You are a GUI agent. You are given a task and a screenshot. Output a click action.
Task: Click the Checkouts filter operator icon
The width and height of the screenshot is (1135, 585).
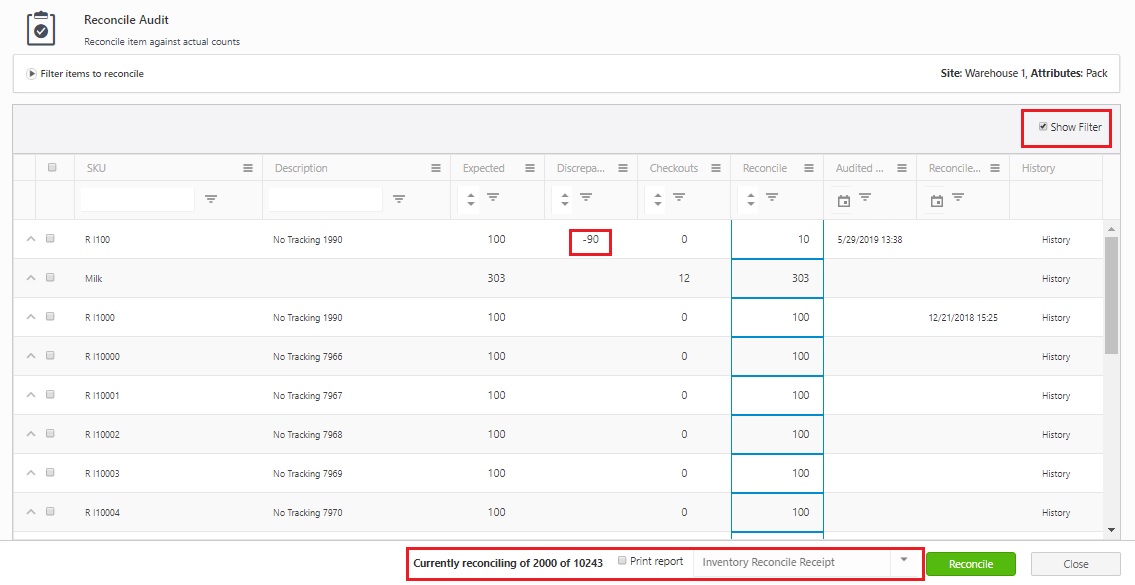coord(679,197)
